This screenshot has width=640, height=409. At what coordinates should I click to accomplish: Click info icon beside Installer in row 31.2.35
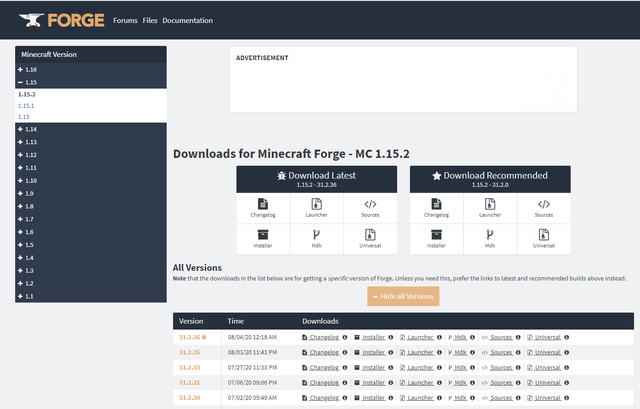click(x=391, y=352)
